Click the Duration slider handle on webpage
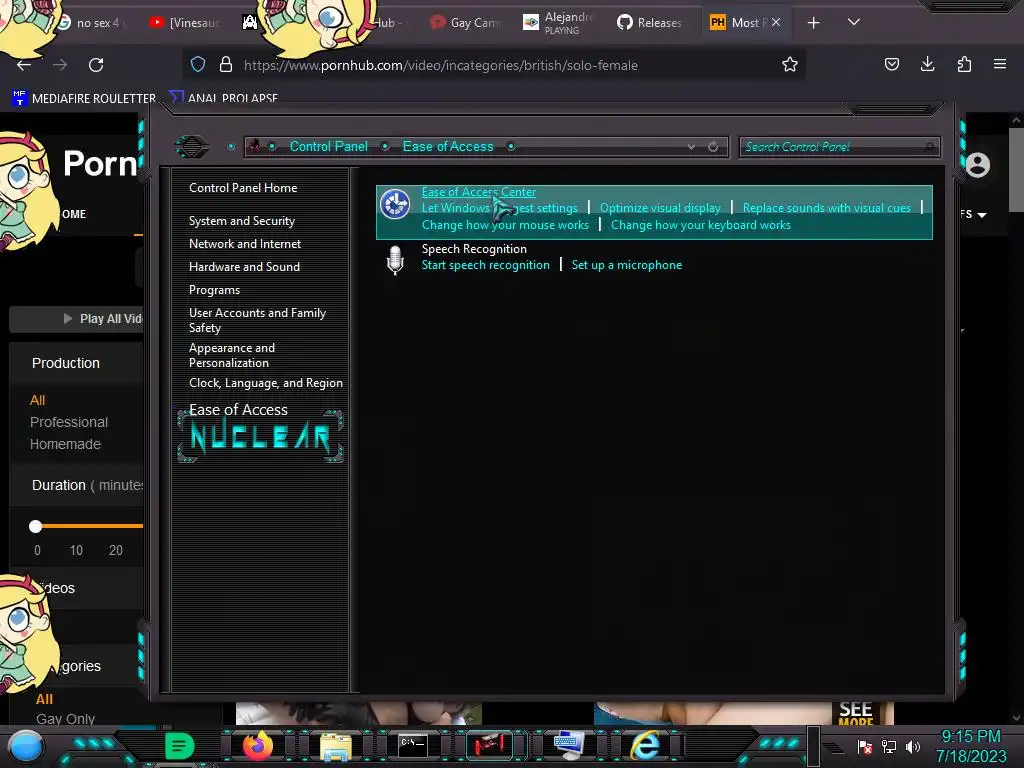This screenshot has width=1024, height=768. (x=35, y=526)
